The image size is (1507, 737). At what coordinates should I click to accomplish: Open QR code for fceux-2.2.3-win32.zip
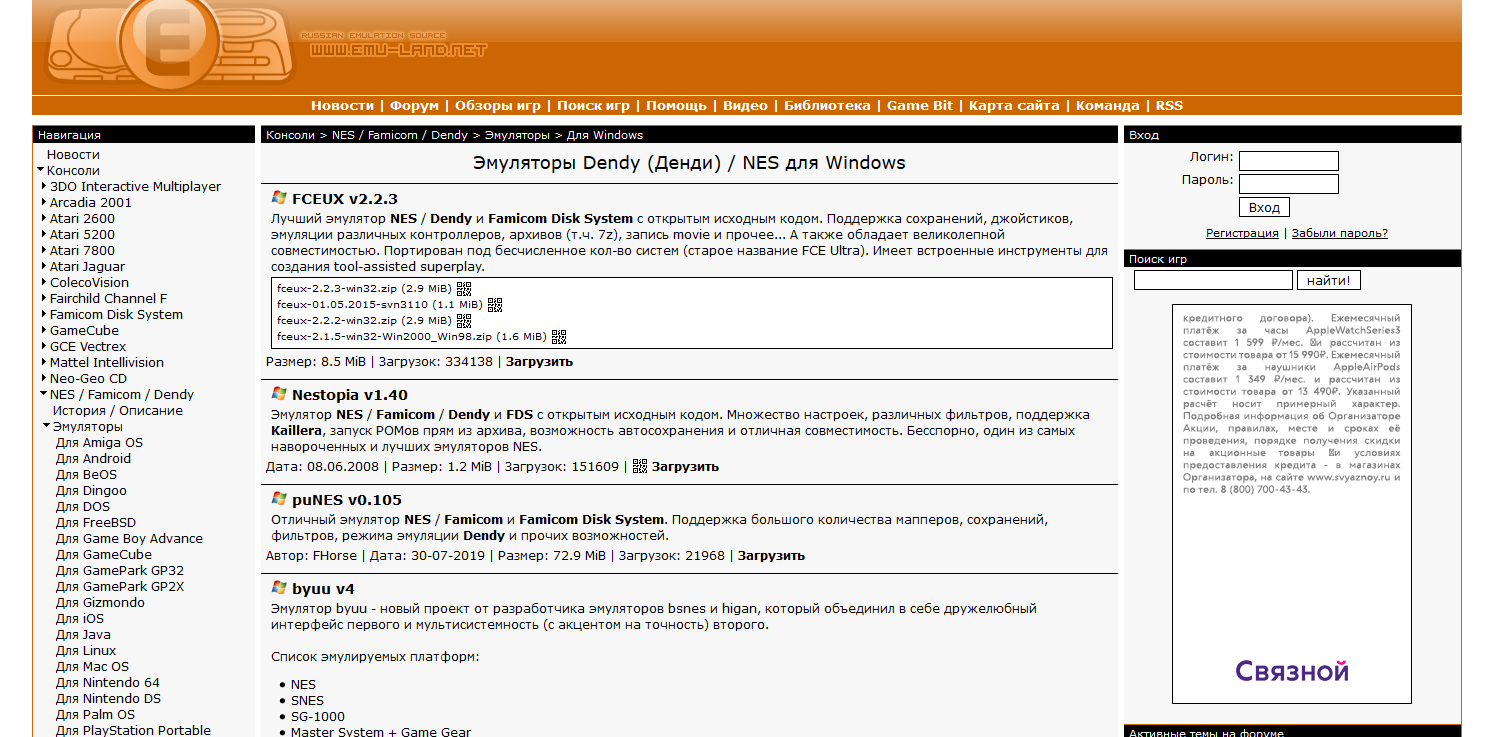click(x=463, y=288)
